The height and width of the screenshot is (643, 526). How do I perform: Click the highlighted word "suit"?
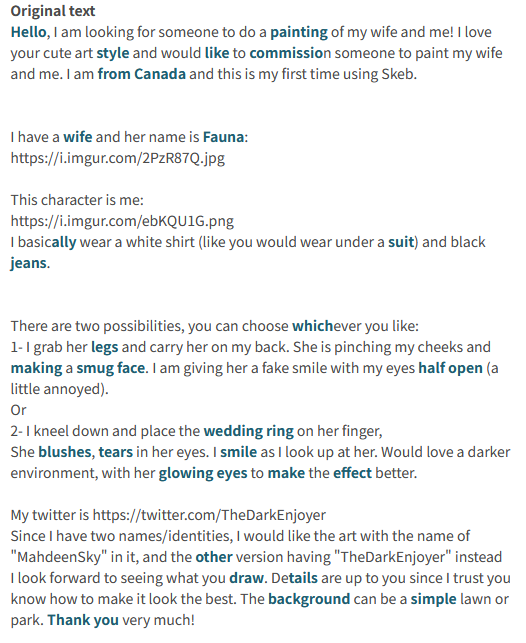(x=401, y=242)
